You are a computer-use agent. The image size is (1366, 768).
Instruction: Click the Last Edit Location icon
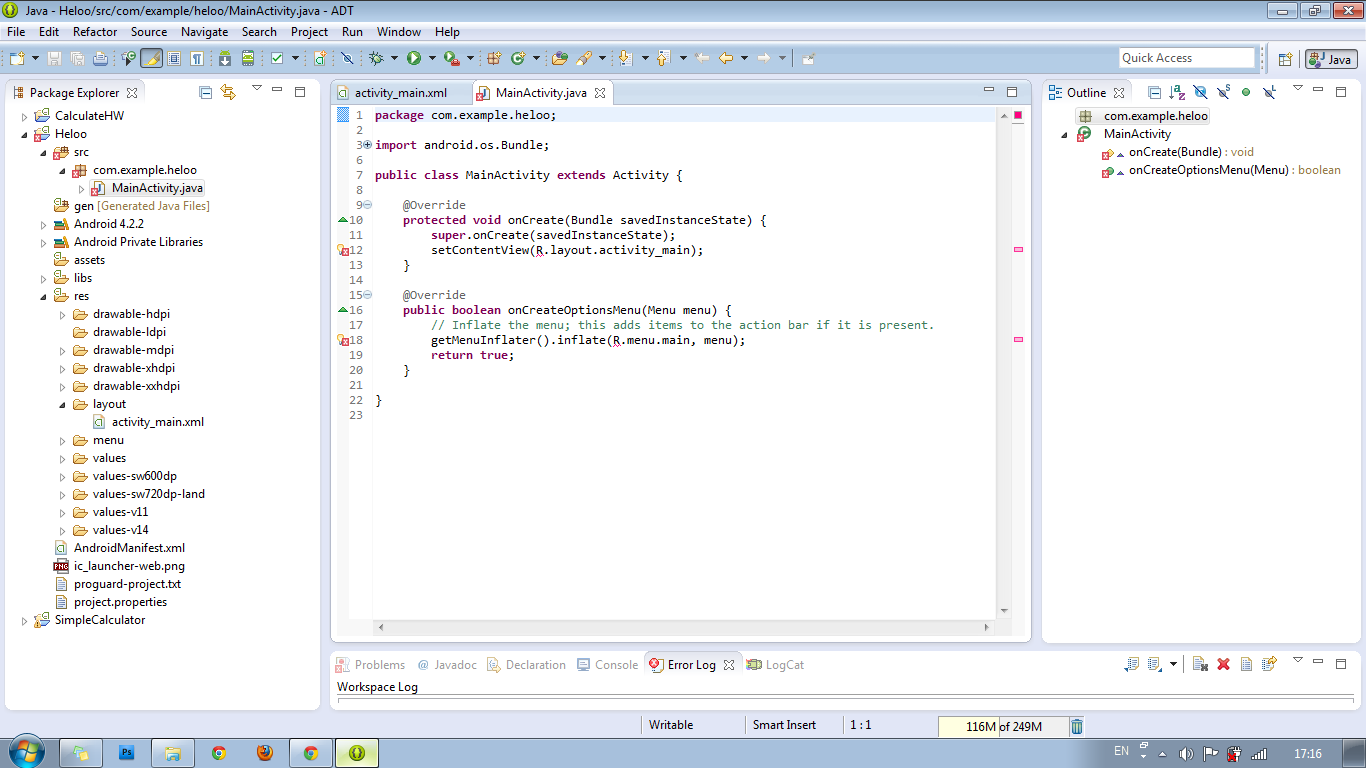tap(702, 58)
